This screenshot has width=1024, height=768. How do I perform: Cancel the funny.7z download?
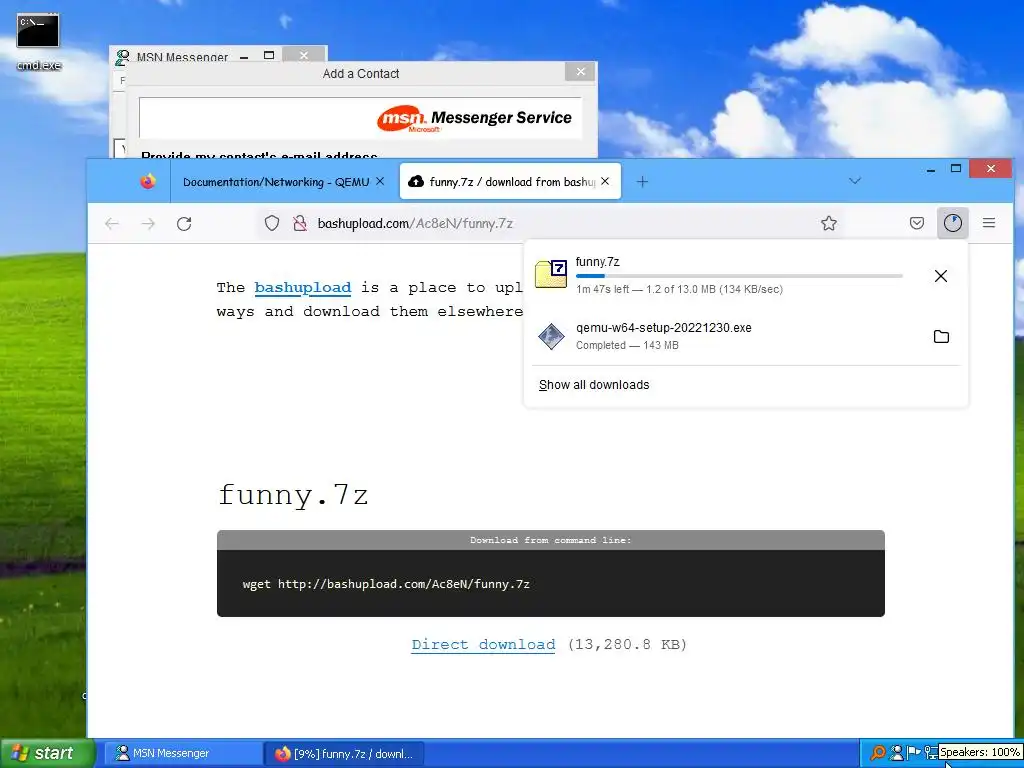[x=940, y=276]
